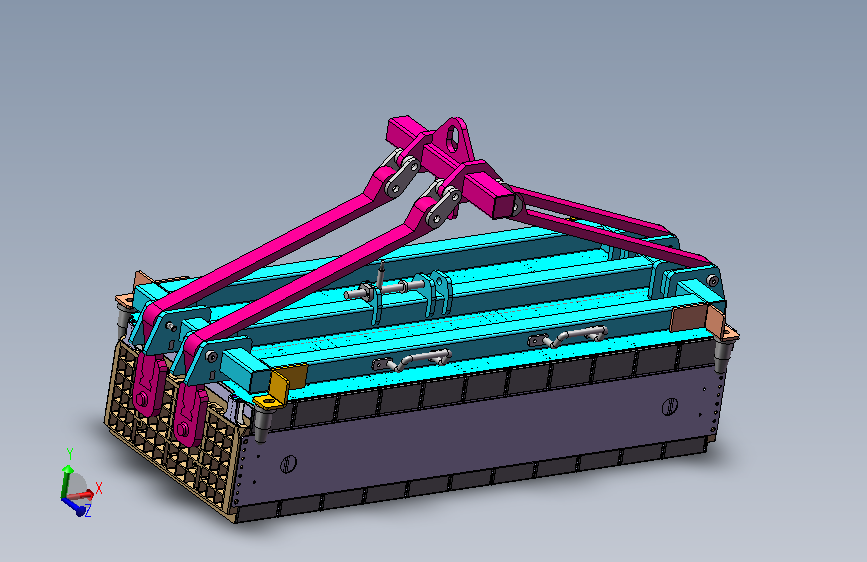
Task: Select the magenta square cross beam
Action: [x=451, y=166]
